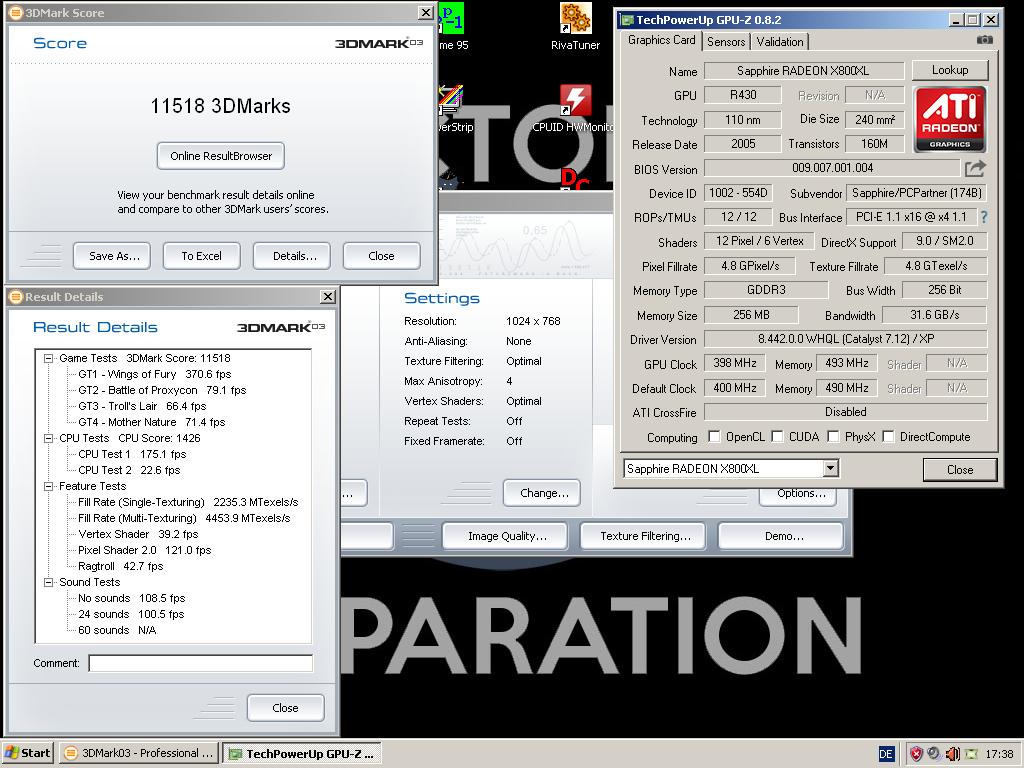Image resolution: width=1024 pixels, height=768 pixels.
Task: Click Close in the Result Details window
Action: coord(285,708)
